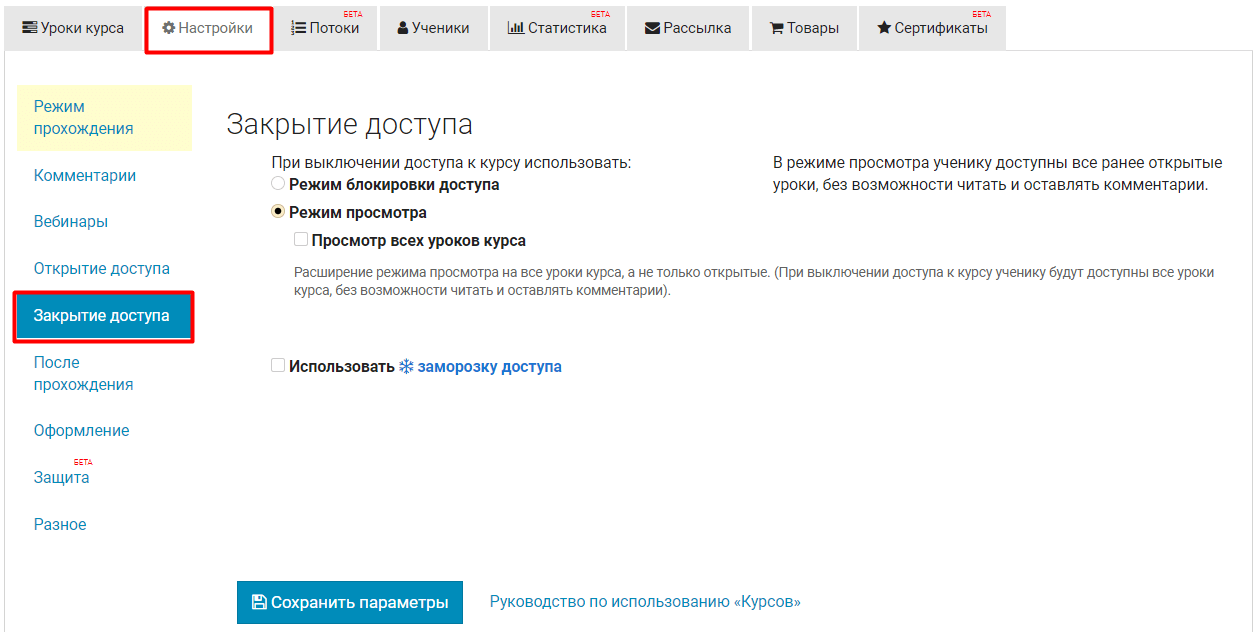The height and width of the screenshot is (632, 1257).
Task: Open the Комментарии settings section
Action: (x=85, y=175)
